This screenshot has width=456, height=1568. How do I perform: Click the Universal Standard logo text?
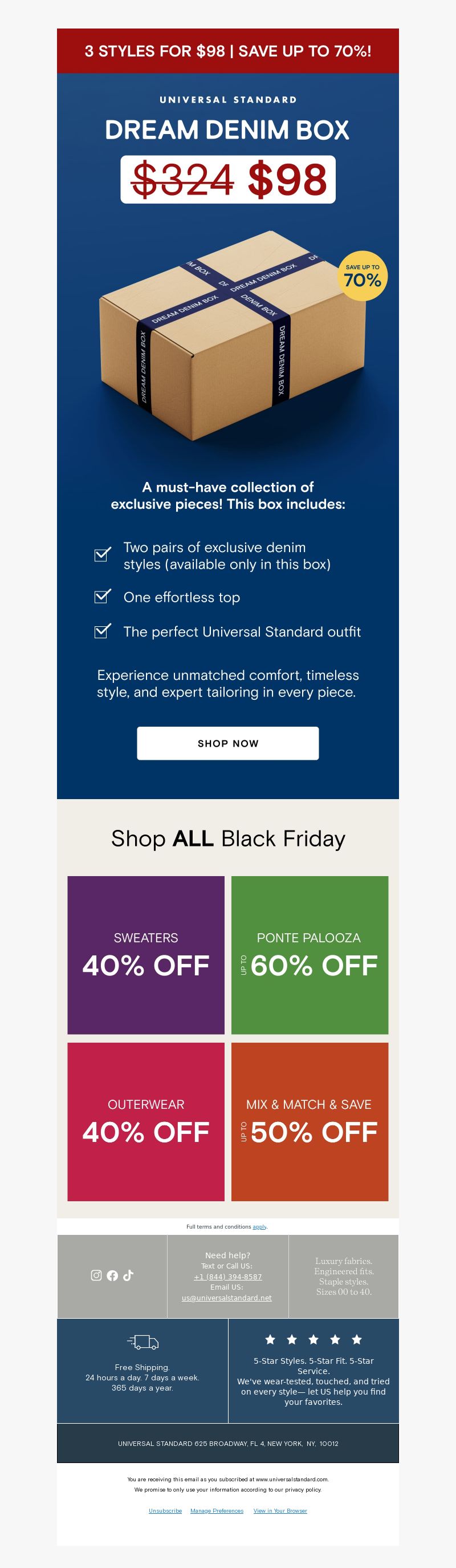228,100
